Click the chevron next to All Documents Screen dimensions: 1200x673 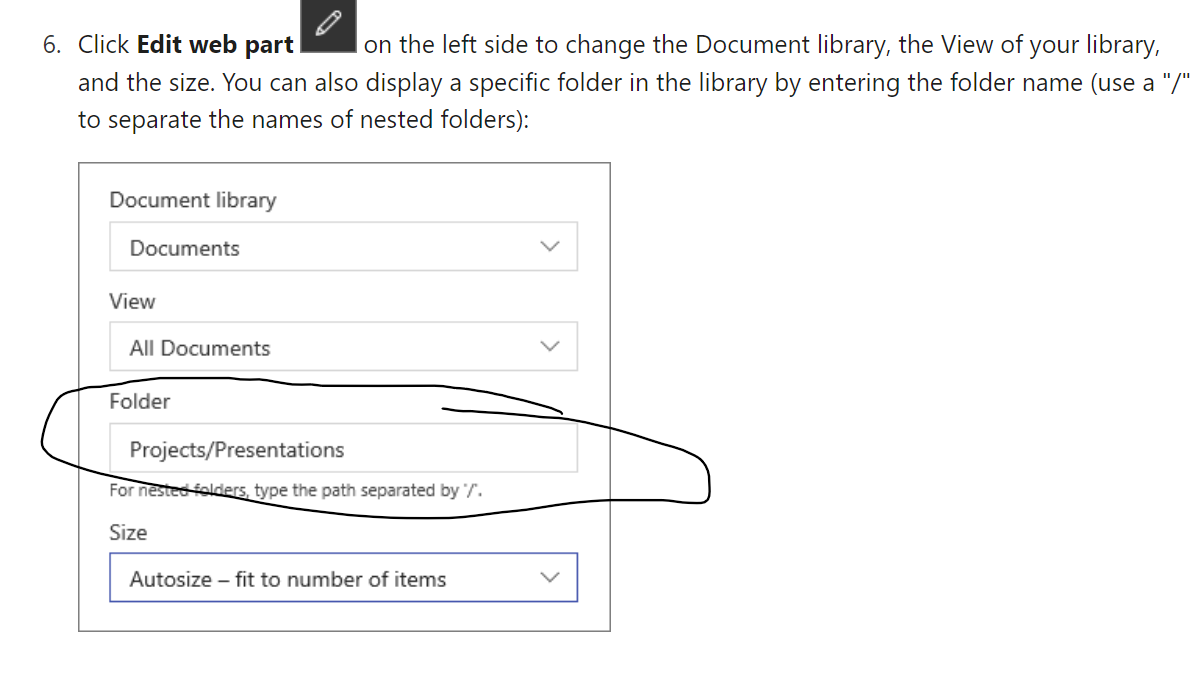coord(549,346)
